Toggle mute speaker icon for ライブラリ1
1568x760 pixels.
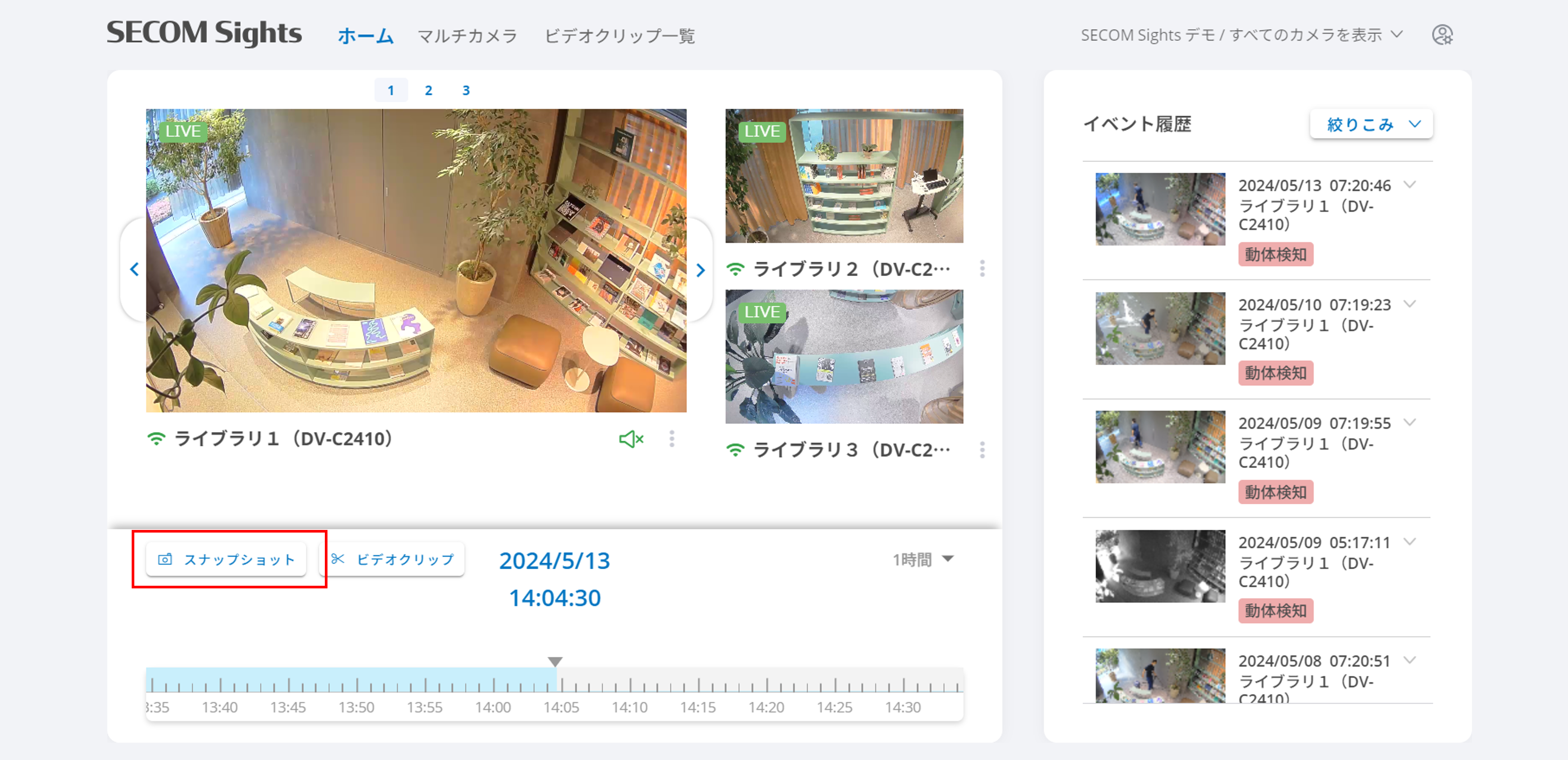click(x=631, y=439)
